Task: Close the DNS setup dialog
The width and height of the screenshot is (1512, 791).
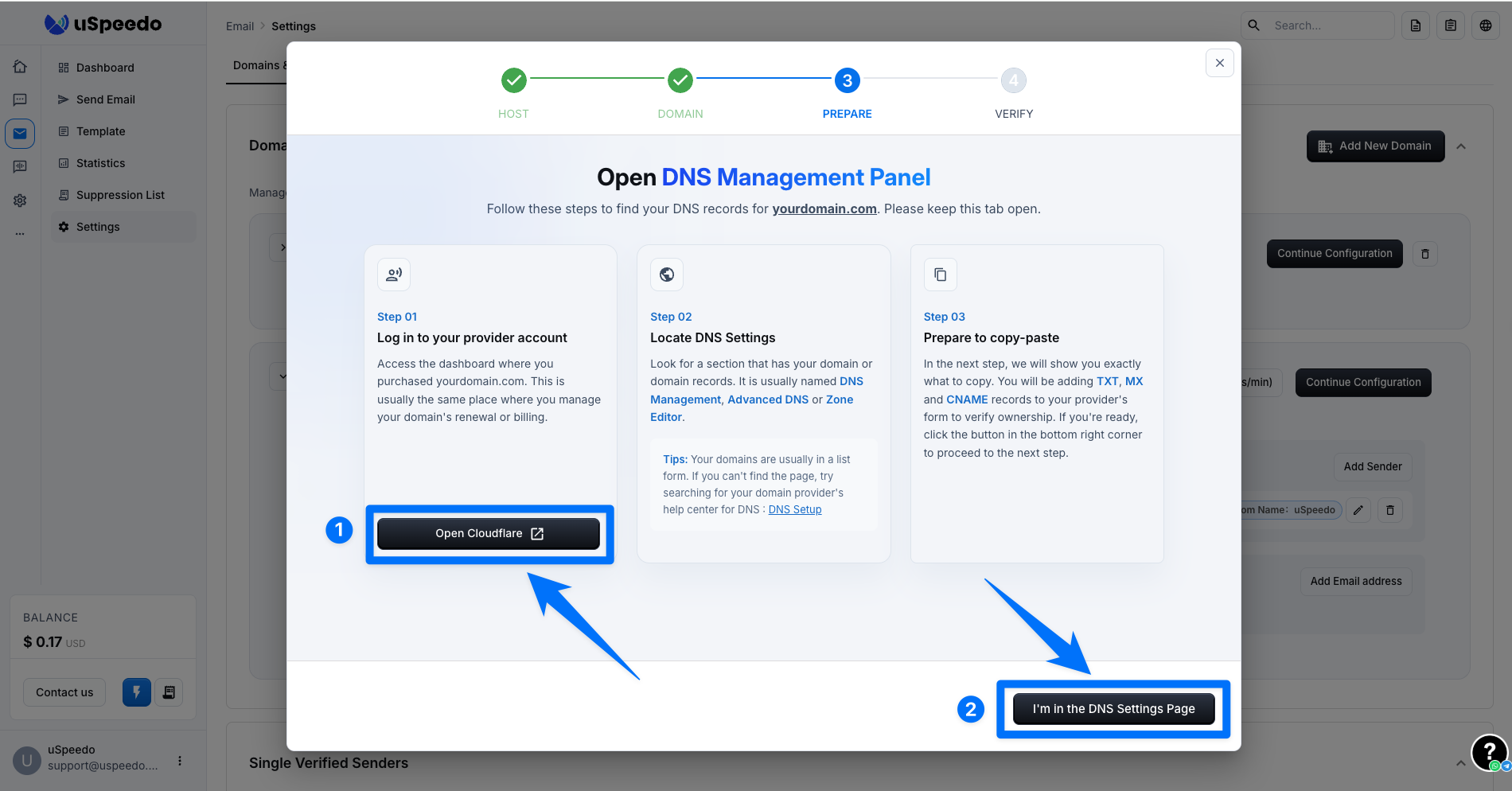Action: [x=1220, y=63]
